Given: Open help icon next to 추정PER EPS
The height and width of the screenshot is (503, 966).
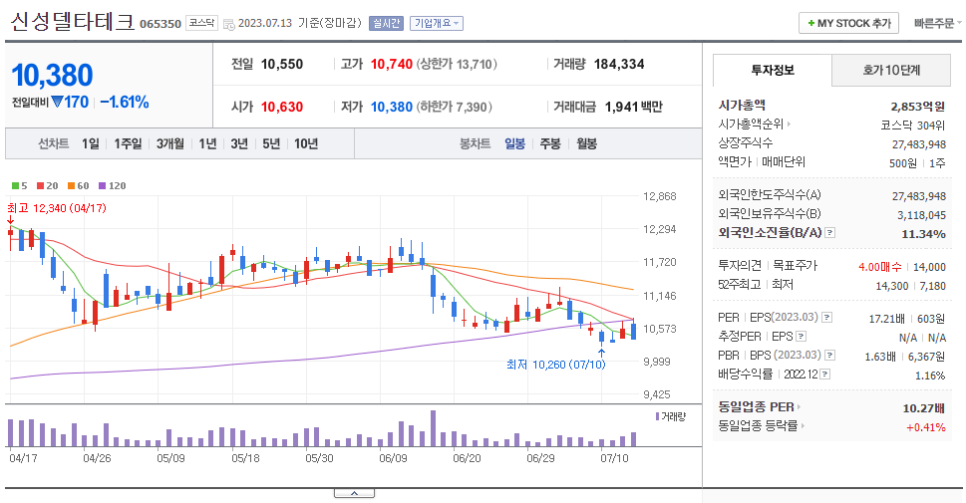Looking at the screenshot, I should [801, 337].
